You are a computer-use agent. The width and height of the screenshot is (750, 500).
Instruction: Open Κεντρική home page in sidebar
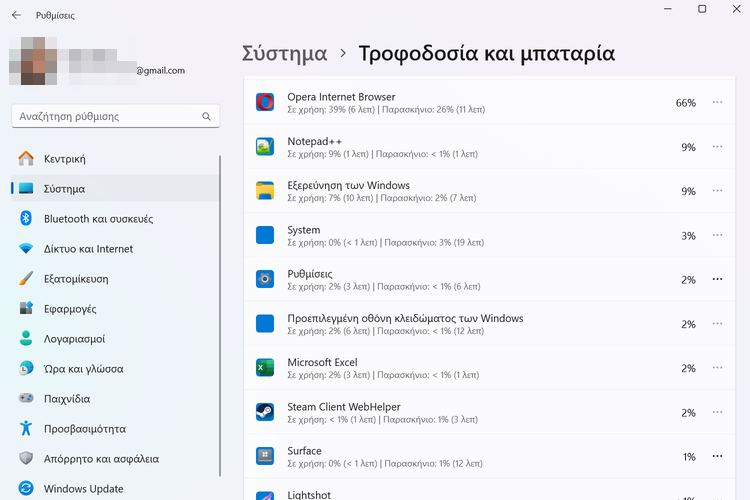pos(115,159)
